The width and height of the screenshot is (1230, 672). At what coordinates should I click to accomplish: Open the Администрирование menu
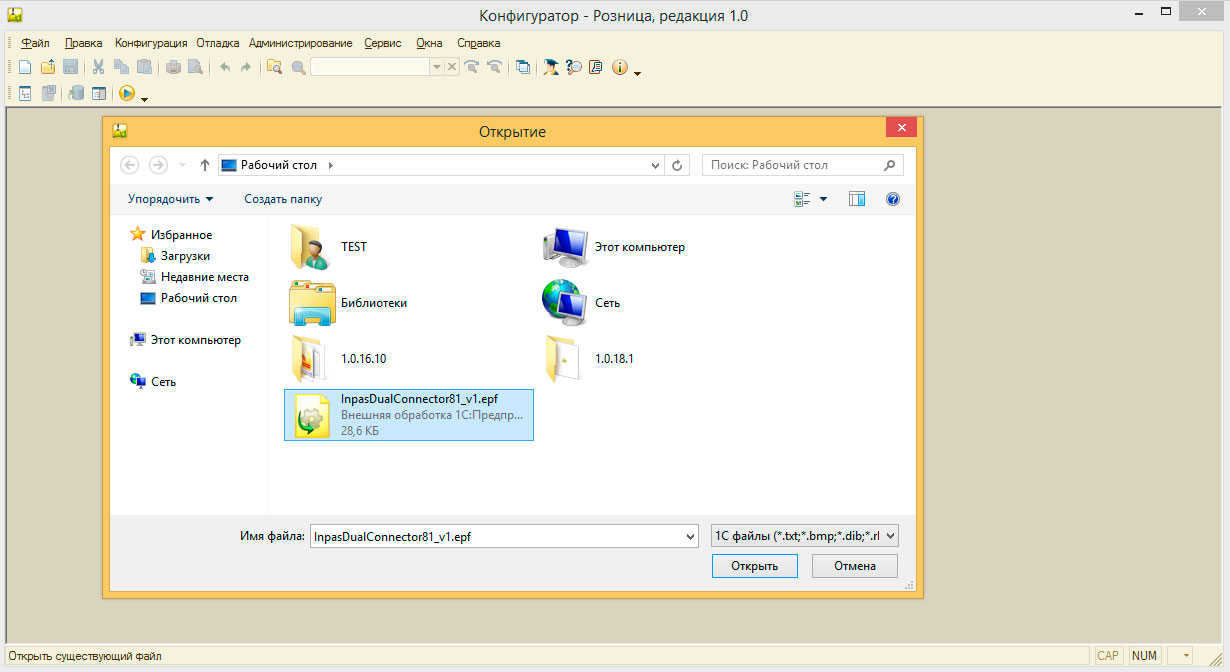[x=300, y=43]
